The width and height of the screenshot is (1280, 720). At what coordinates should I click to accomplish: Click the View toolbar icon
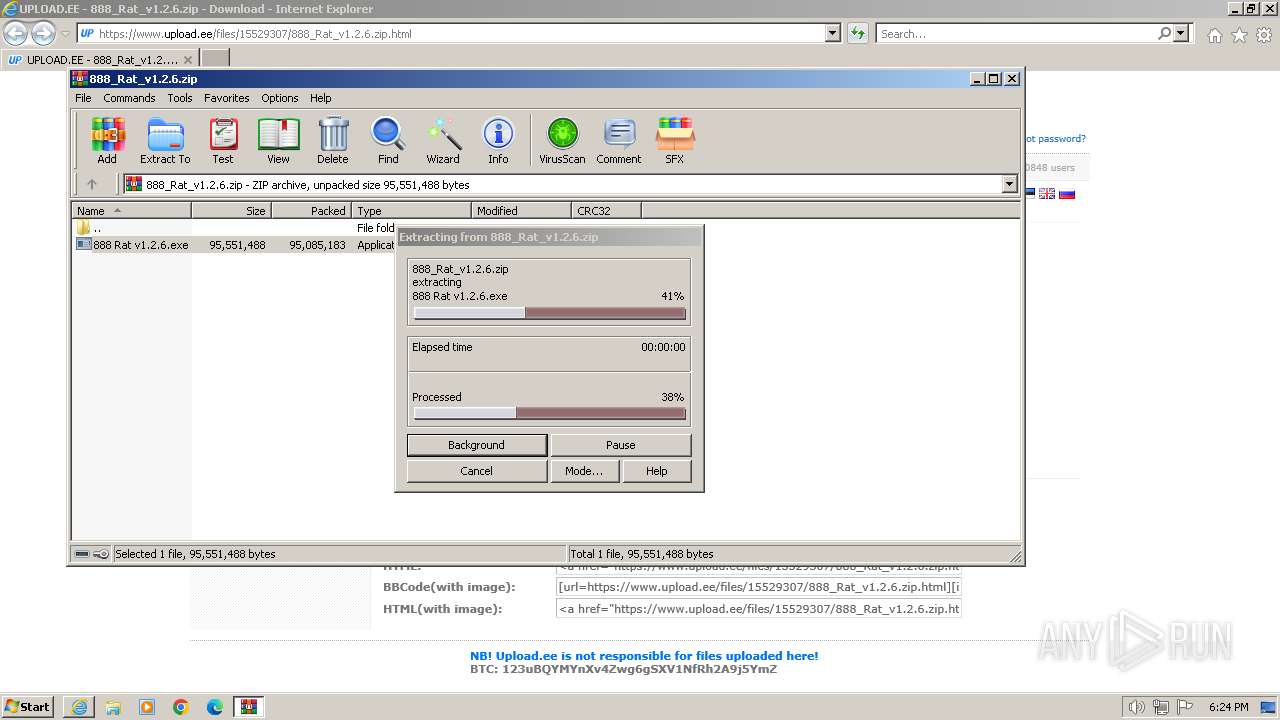point(278,140)
